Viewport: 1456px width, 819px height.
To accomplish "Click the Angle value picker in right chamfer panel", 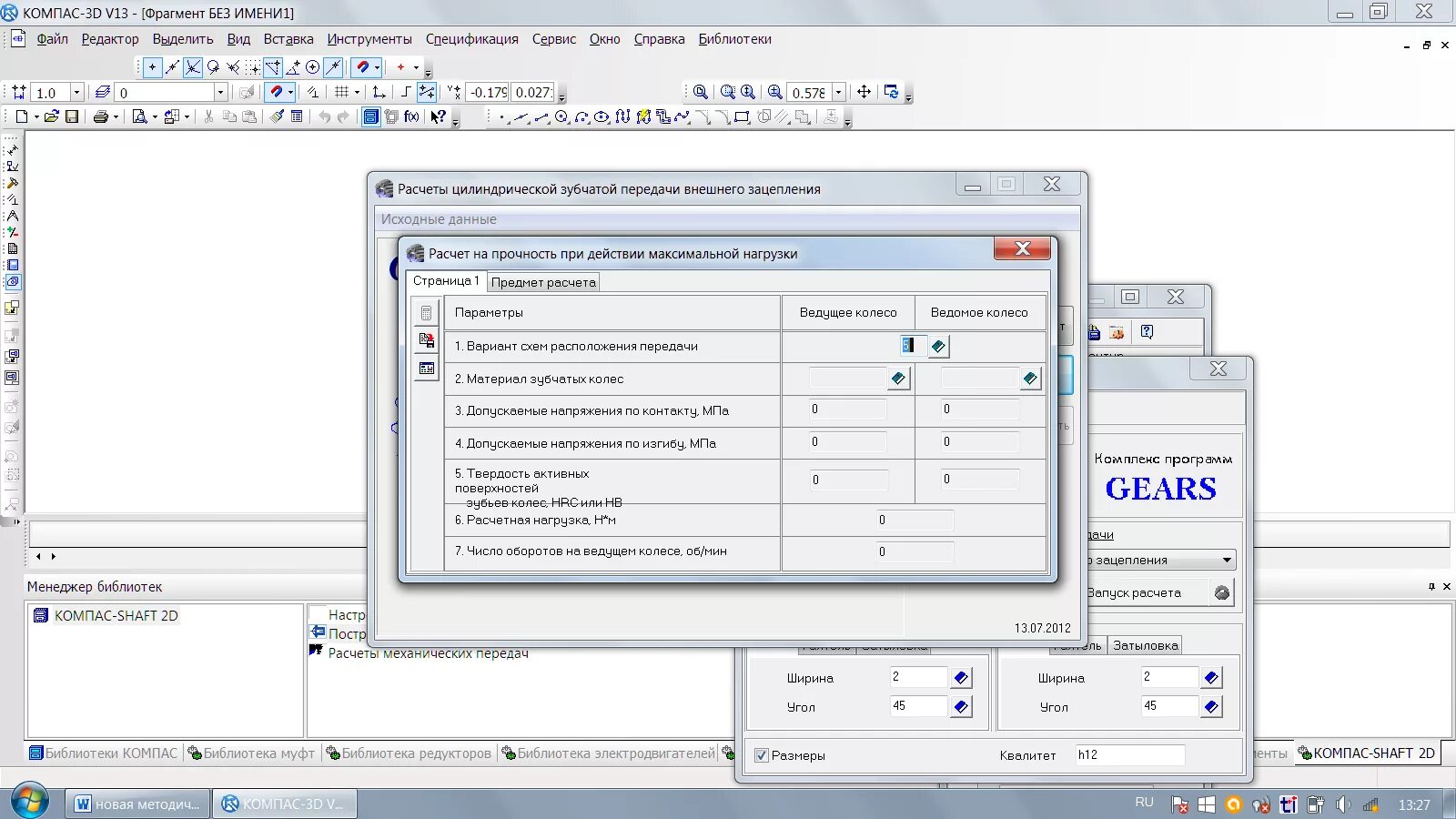I will [x=1211, y=706].
